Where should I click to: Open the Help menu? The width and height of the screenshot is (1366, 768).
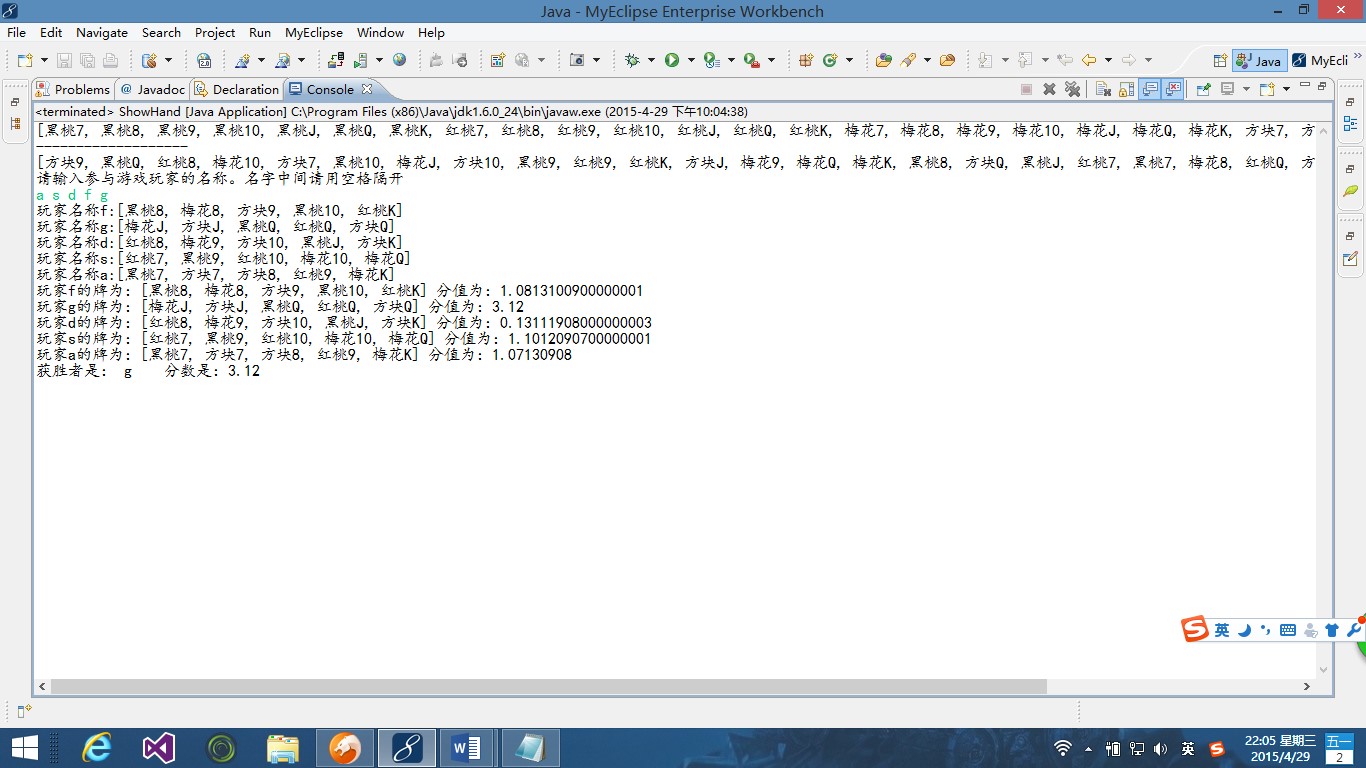pos(431,33)
